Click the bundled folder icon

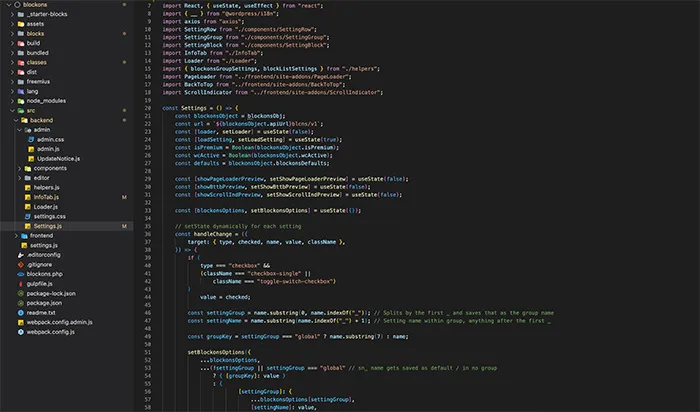coord(21,53)
